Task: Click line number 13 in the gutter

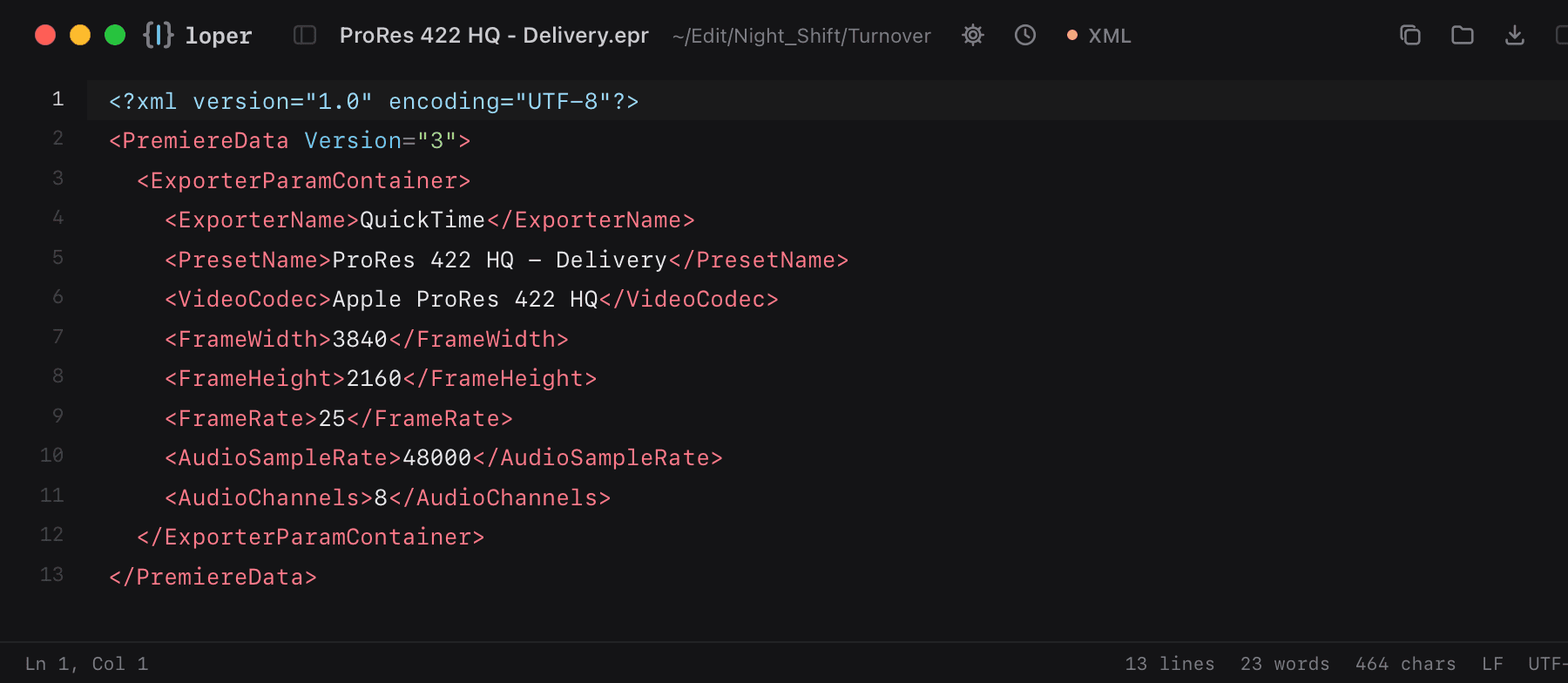Action: point(51,575)
